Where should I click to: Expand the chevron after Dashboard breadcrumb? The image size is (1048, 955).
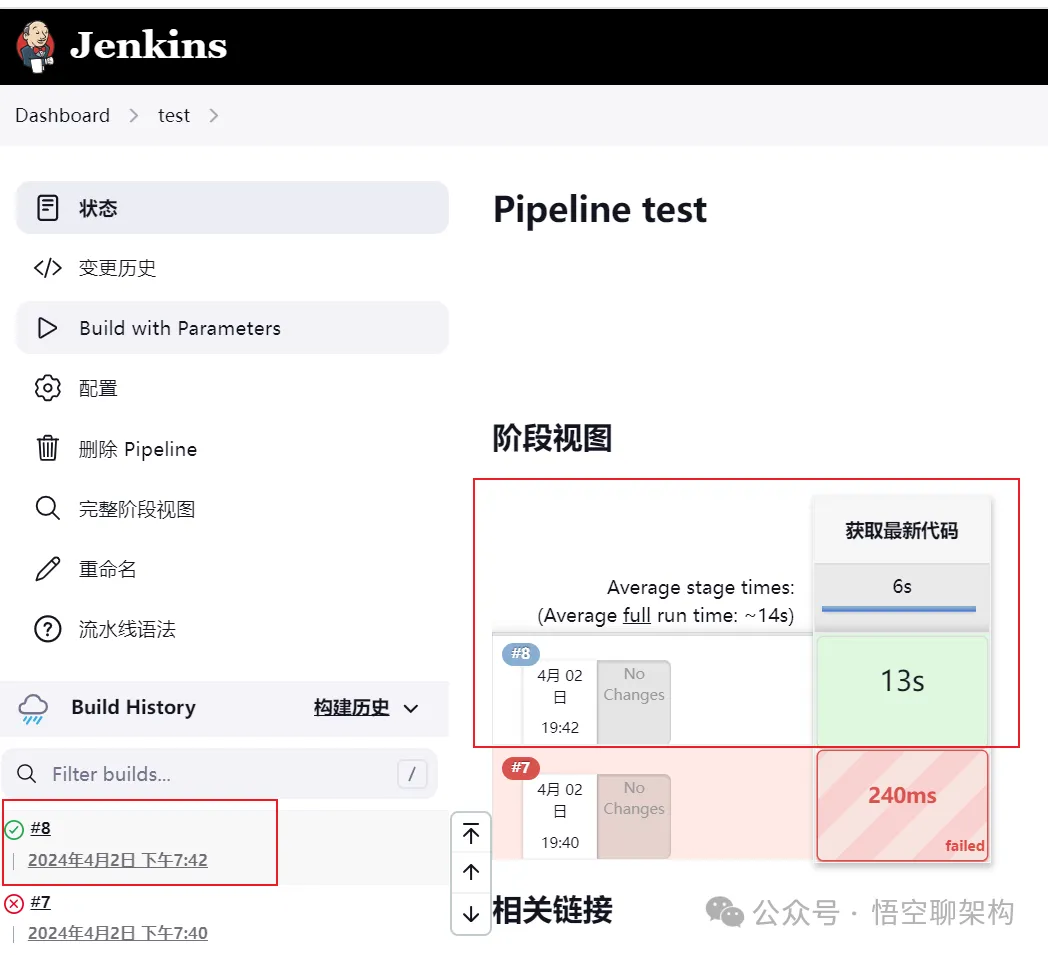click(134, 116)
